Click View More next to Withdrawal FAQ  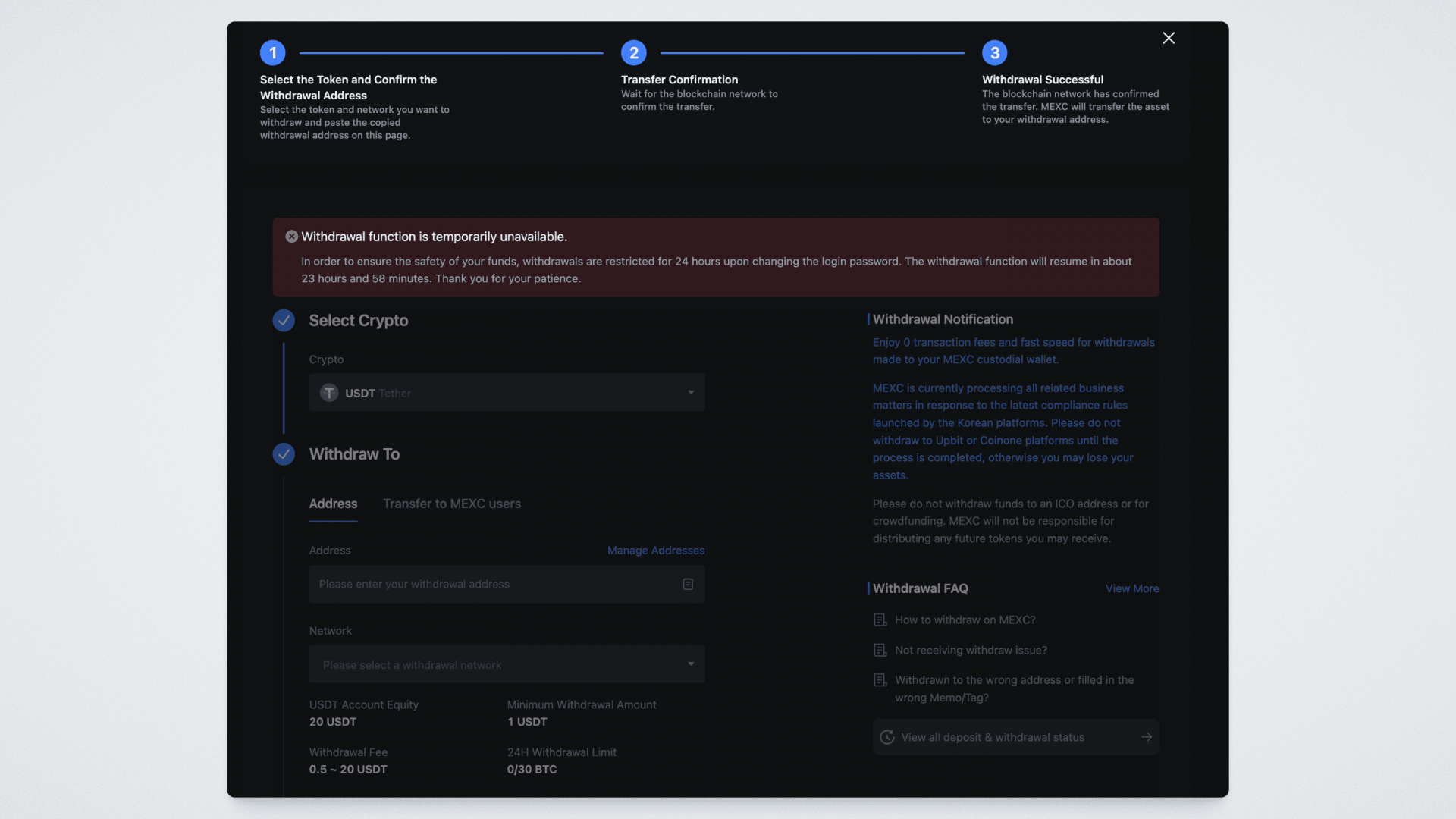[x=1131, y=588]
